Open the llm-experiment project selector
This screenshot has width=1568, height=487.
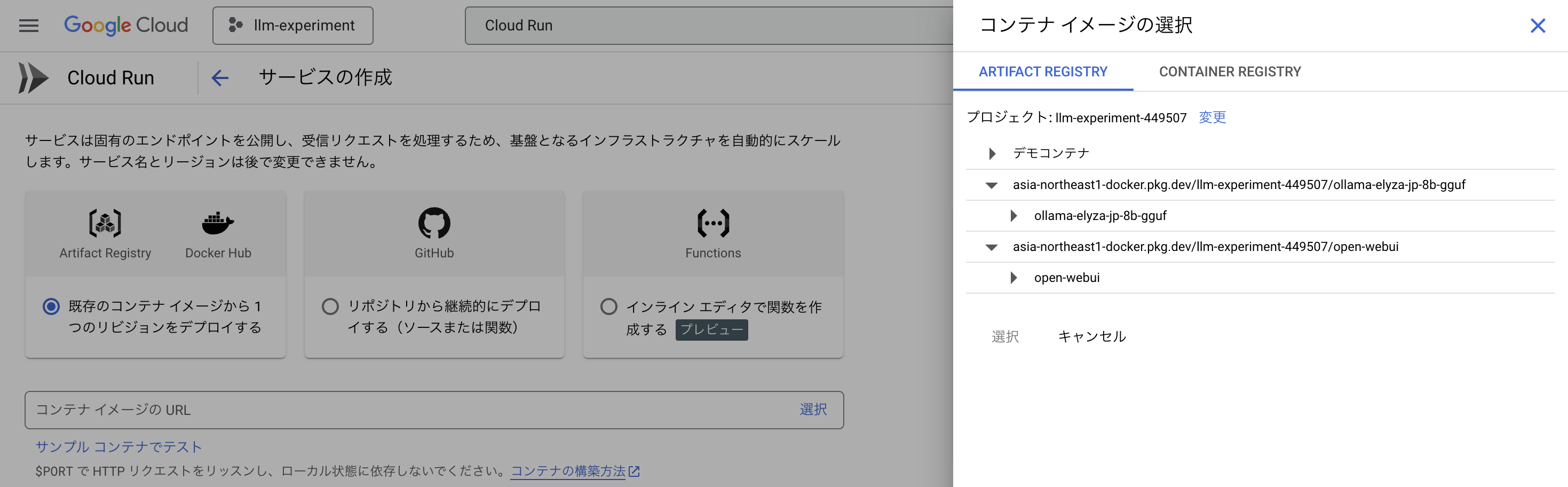[293, 26]
